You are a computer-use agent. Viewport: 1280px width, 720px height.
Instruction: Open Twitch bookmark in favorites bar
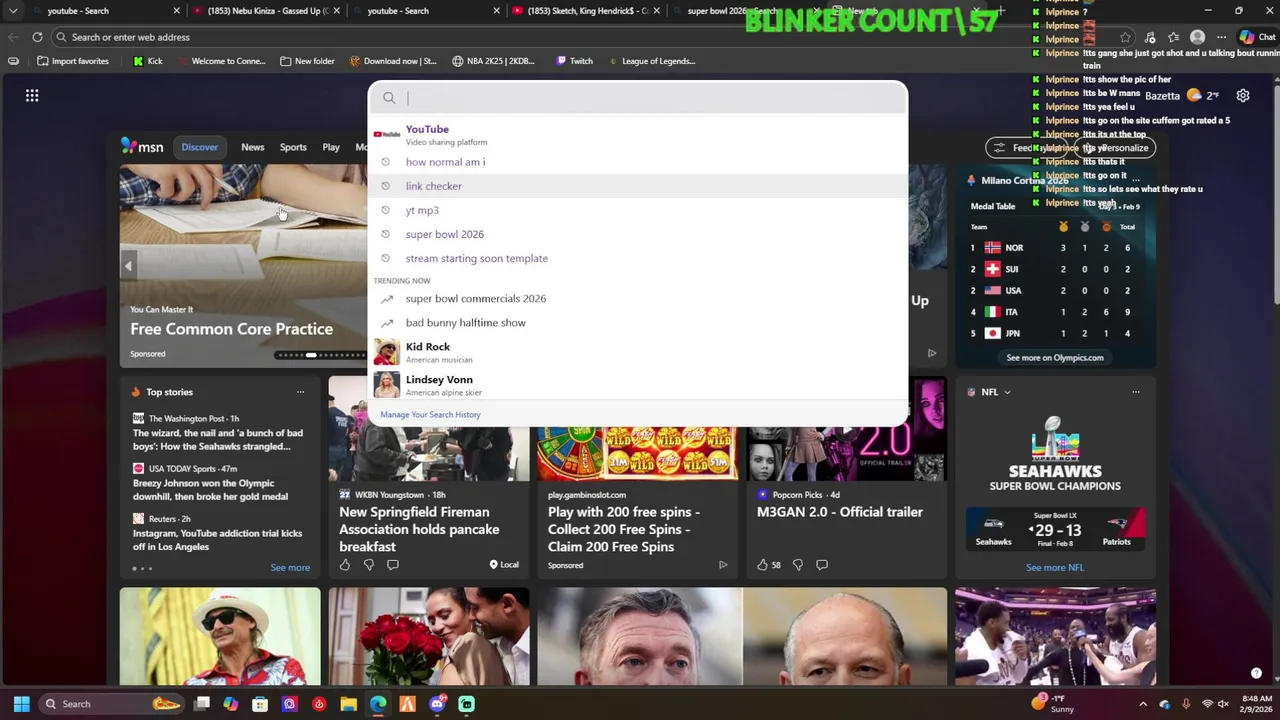pos(574,61)
